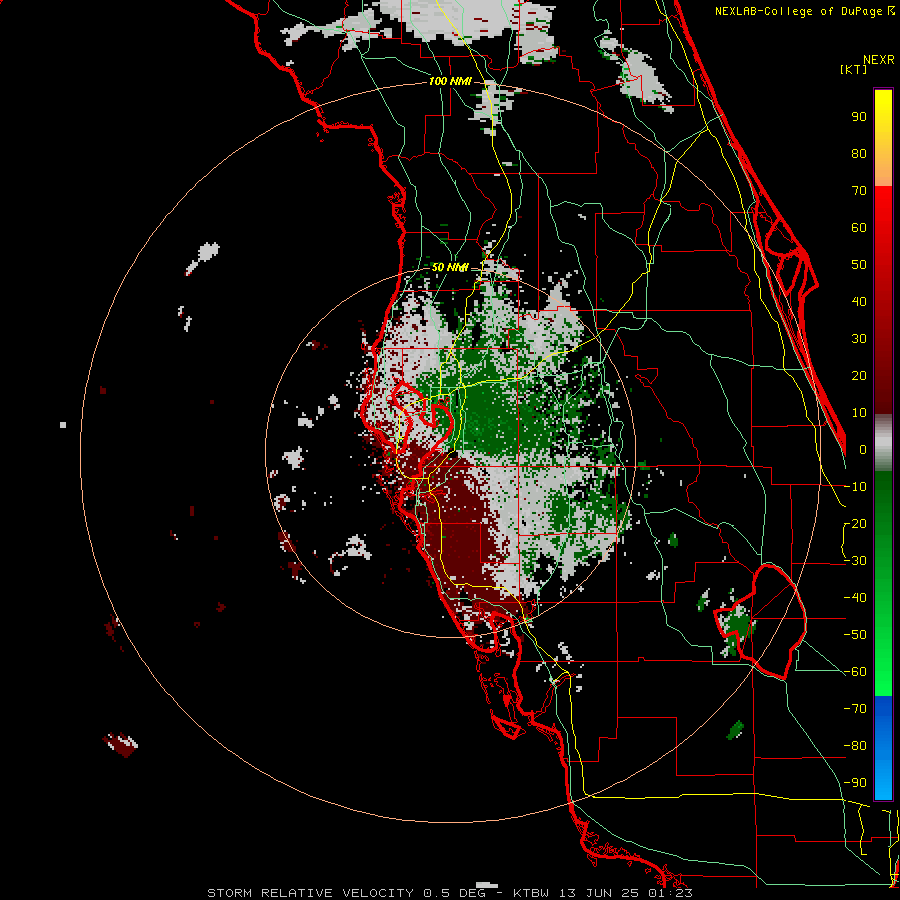Click the STORM RELATIVE VELOCITY product title
Image resolution: width=900 pixels, height=900 pixels.
310,893
